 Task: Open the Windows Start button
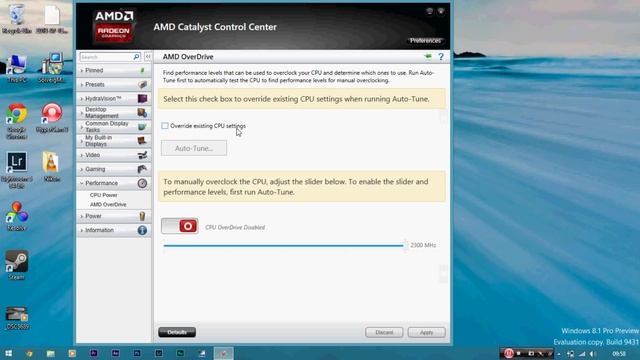point(8,353)
